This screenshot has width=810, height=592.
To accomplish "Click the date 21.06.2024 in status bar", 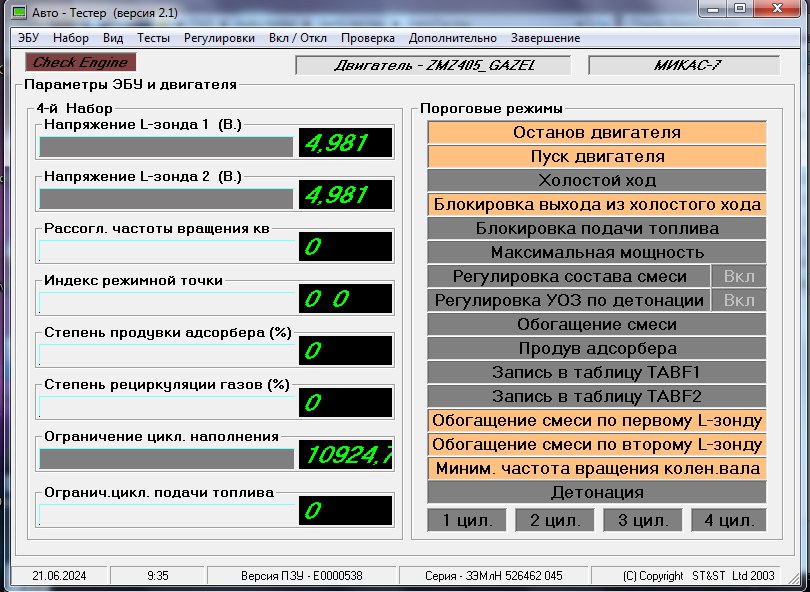I will [x=59, y=575].
